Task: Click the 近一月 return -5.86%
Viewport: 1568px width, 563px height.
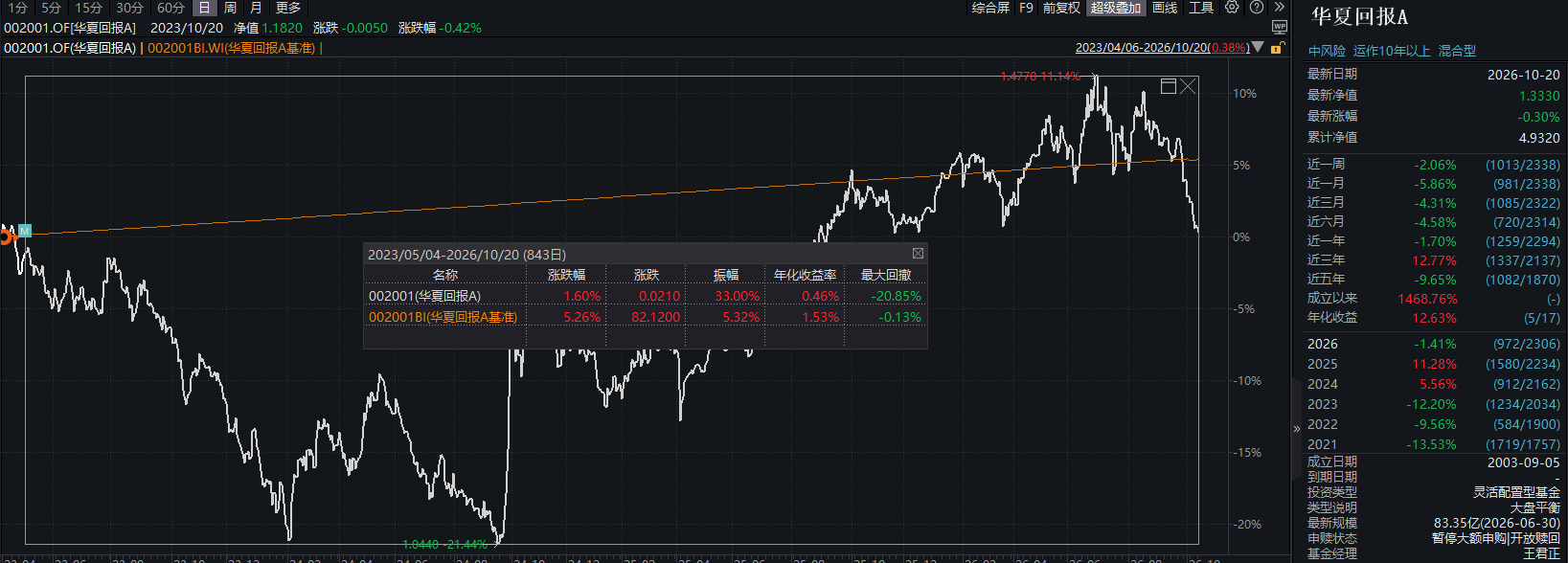Action: 1435,184
